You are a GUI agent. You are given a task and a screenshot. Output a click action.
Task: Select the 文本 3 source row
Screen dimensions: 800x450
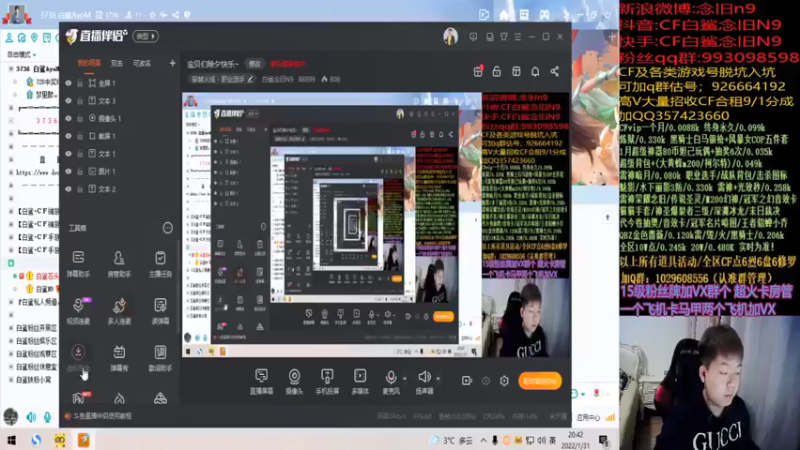coord(120,101)
